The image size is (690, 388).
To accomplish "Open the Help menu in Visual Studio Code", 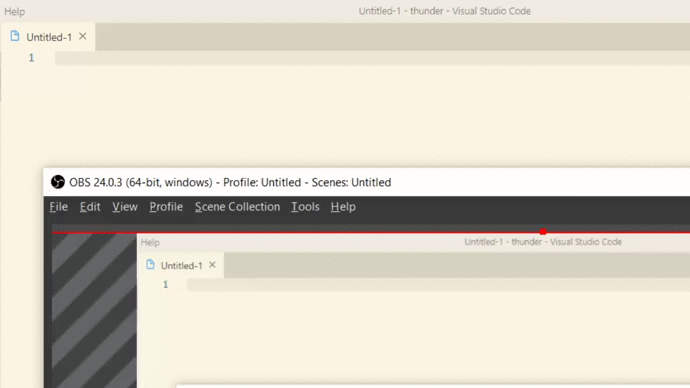I will (15, 11).
